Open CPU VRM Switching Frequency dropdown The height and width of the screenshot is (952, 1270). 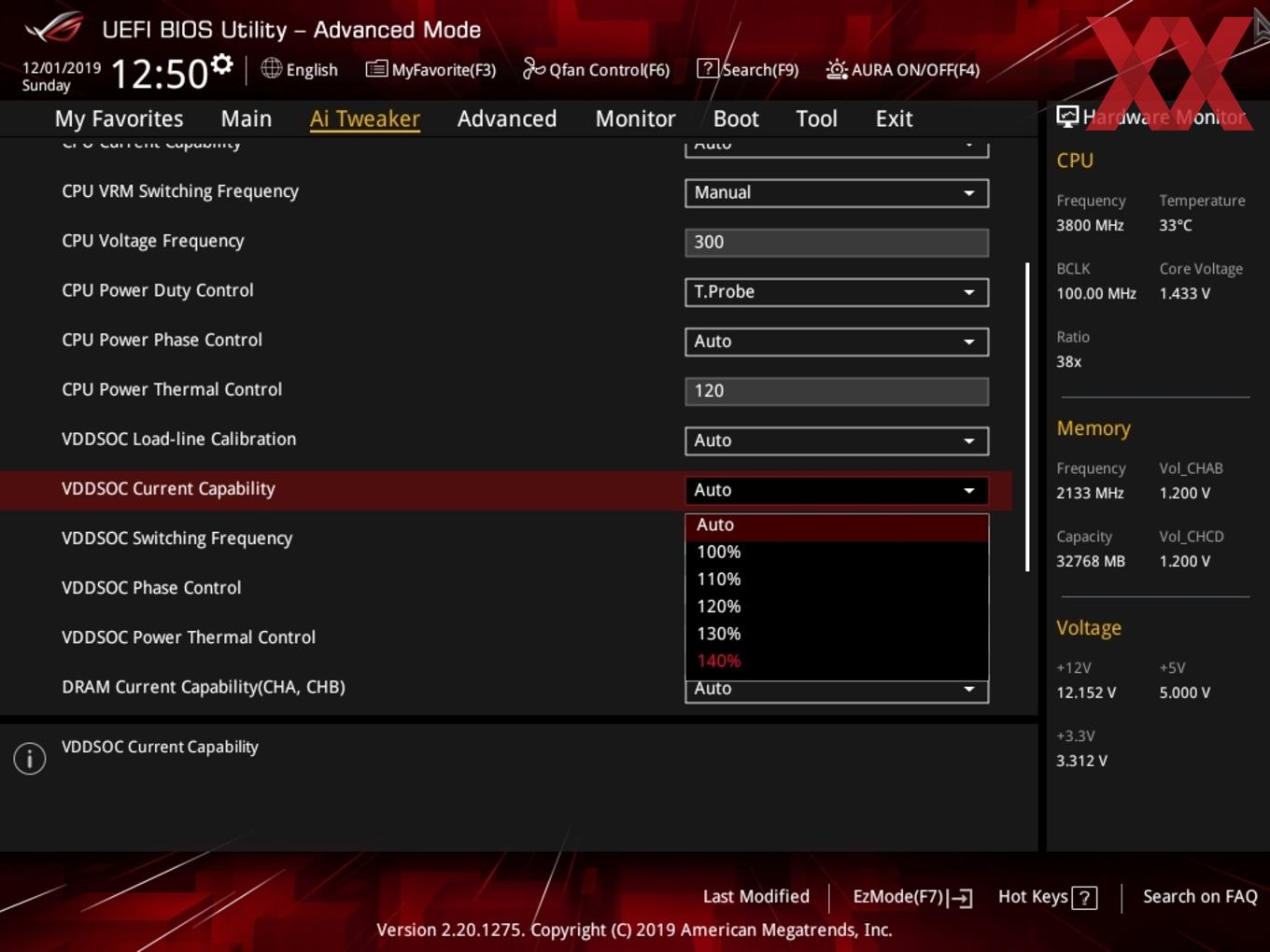coord(837,192)
